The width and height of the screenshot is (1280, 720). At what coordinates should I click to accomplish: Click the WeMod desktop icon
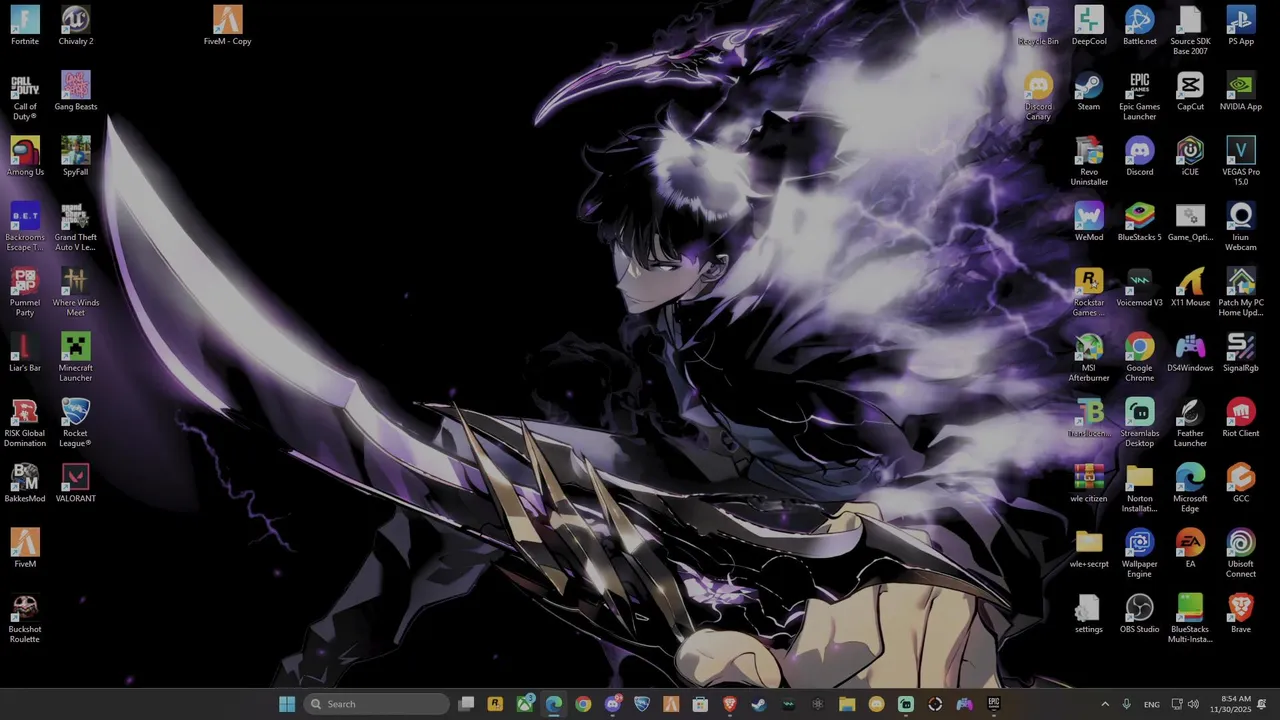[1089, 222]
